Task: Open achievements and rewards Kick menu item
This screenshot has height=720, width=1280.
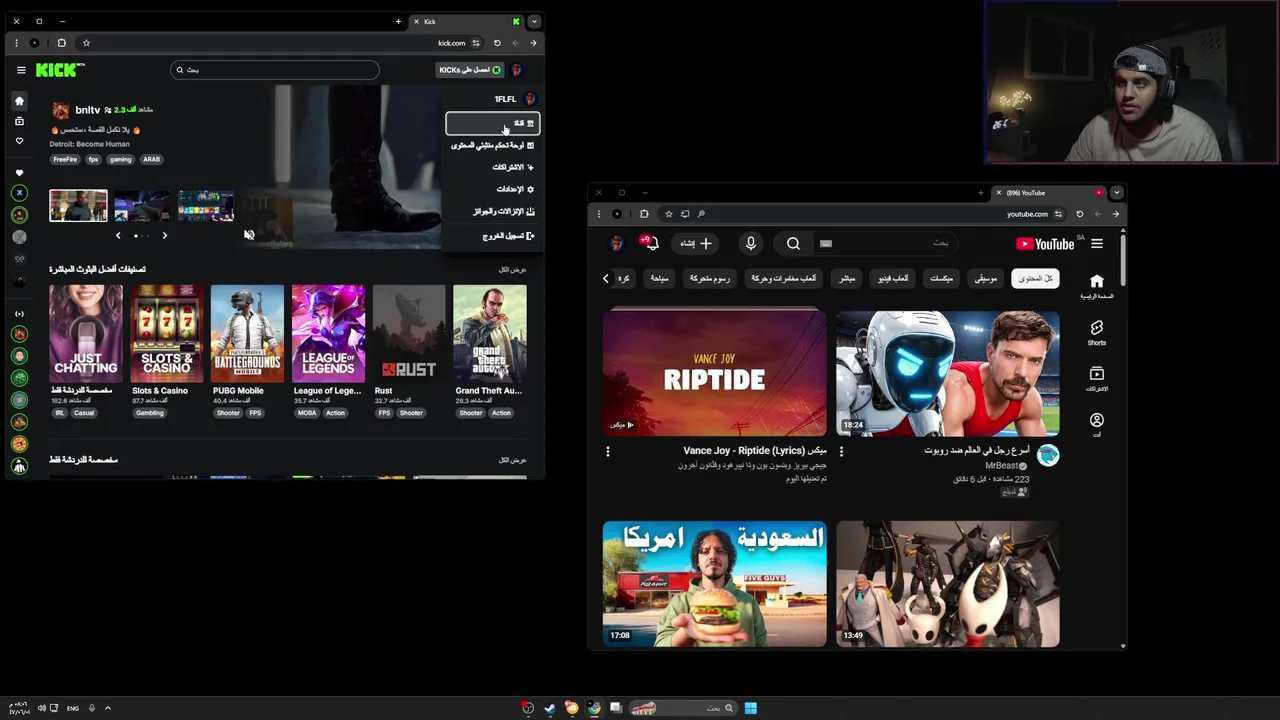Action: (492, 211)
